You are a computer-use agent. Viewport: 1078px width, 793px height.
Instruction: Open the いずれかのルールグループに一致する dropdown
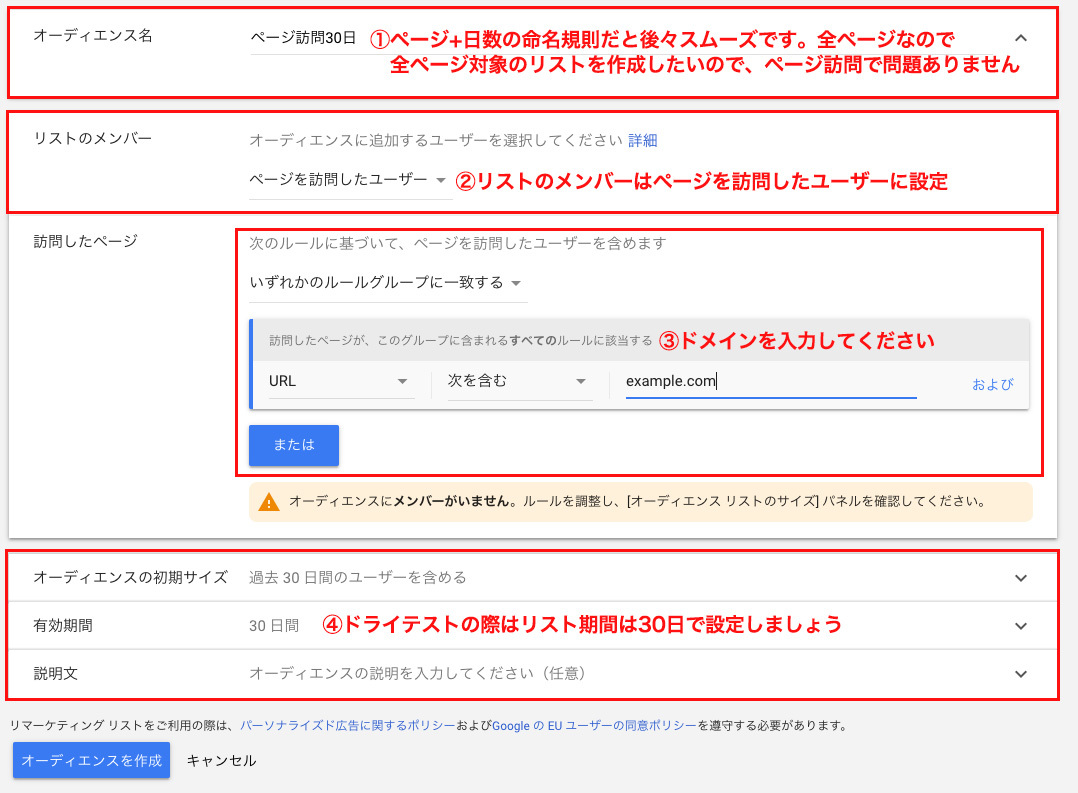pos(387,283)
